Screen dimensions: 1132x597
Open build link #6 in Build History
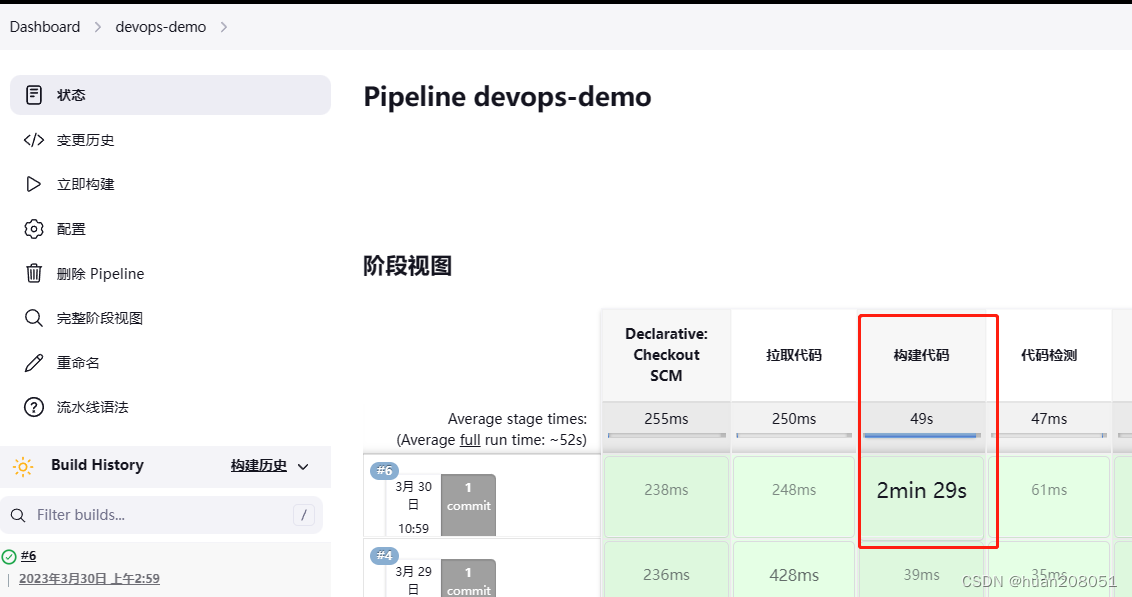[x=28, y=555]
